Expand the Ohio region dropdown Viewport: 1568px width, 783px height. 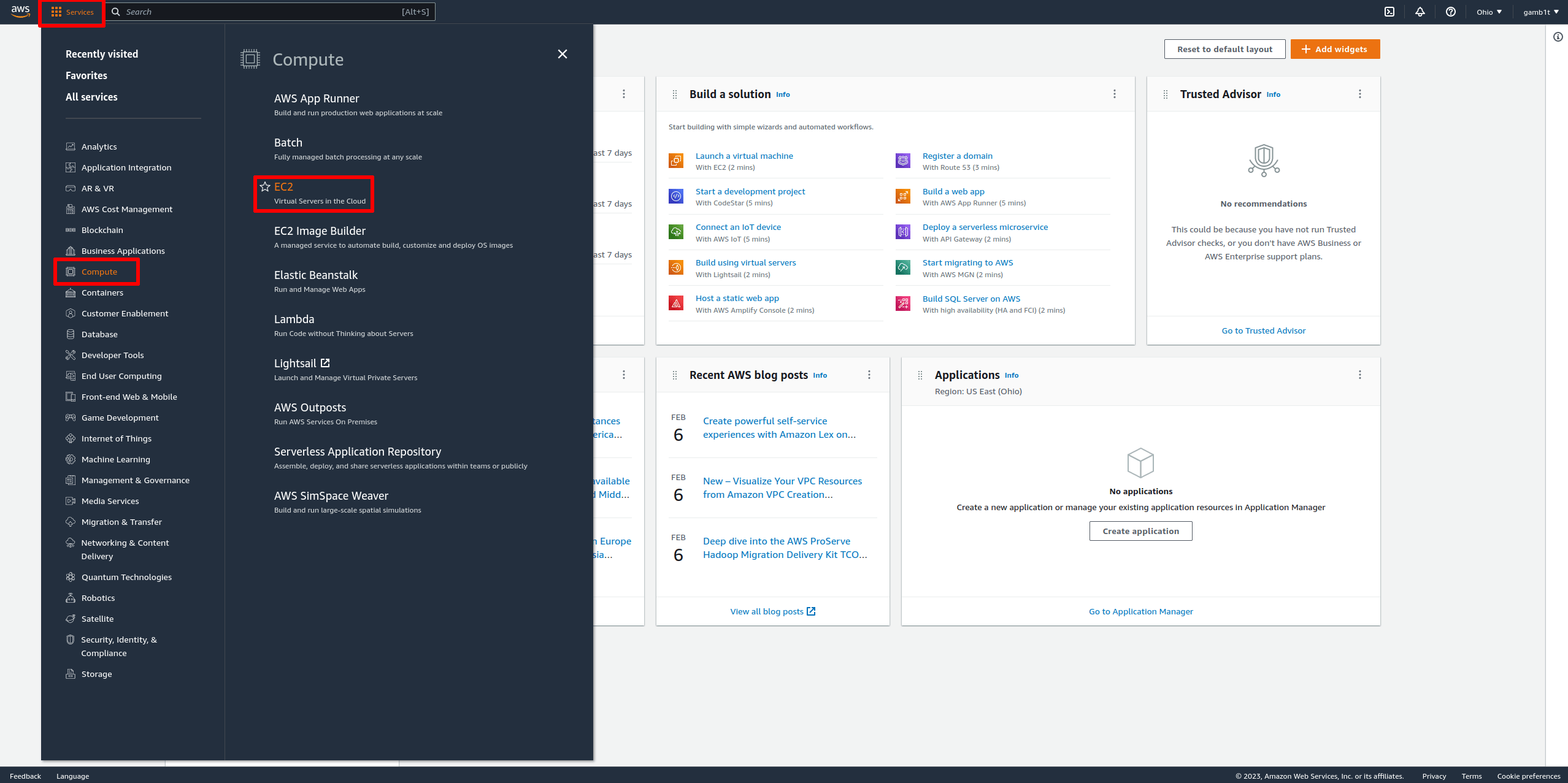(x=1489, y=12)
